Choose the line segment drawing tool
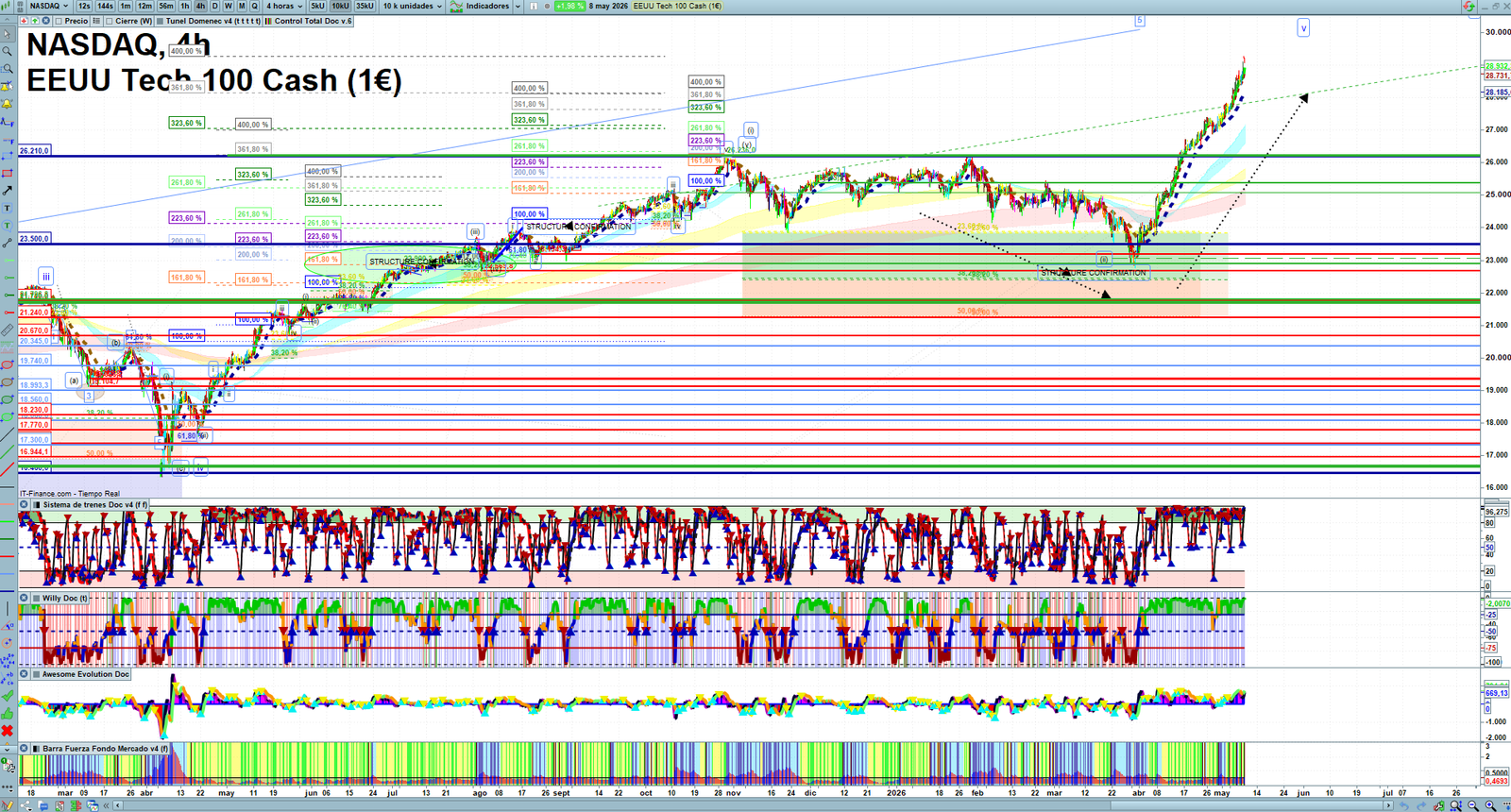This screenshot has height=812, width=1511. [8, 243]
